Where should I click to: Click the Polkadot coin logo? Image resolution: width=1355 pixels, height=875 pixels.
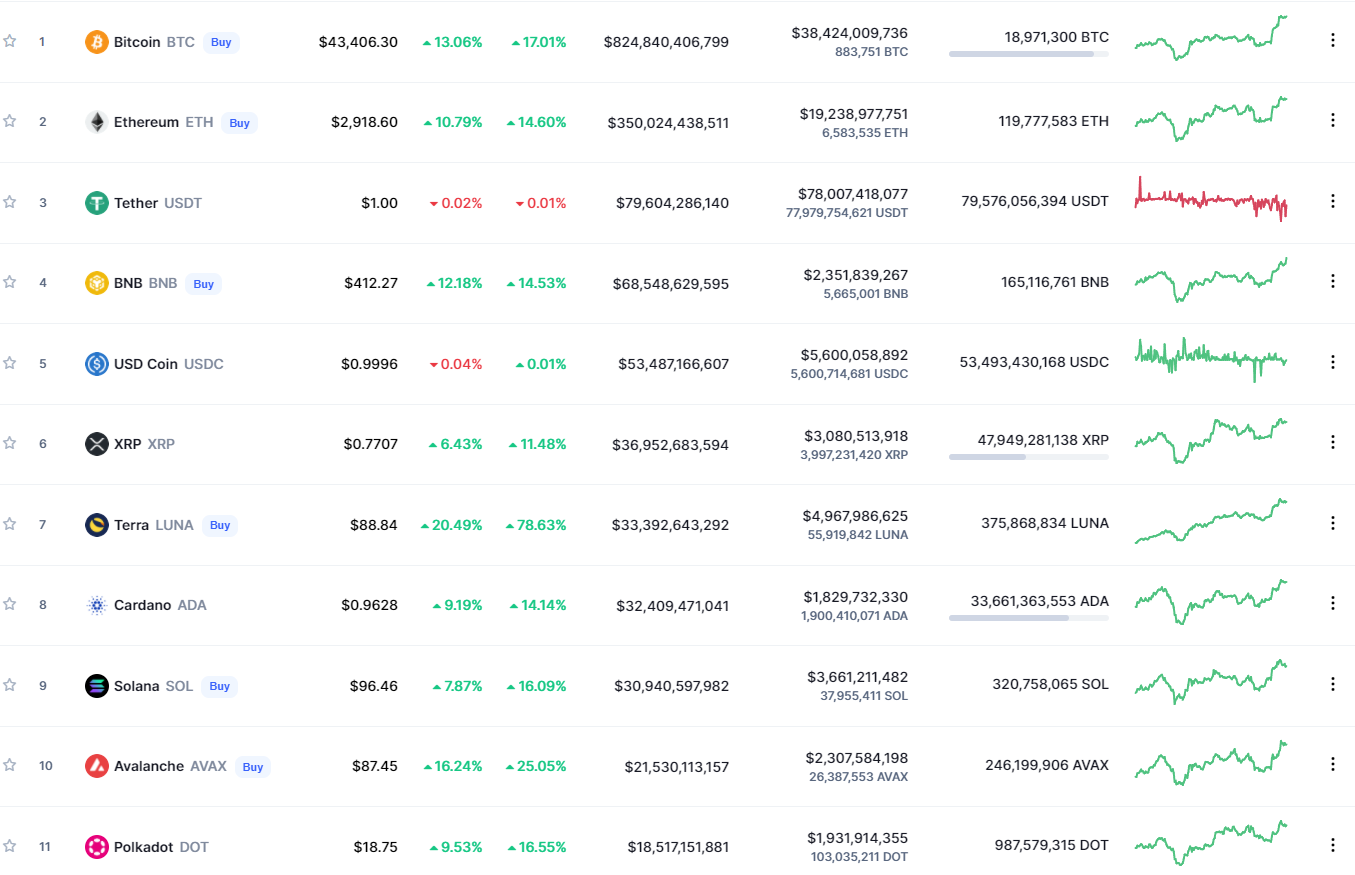(97, 847)
